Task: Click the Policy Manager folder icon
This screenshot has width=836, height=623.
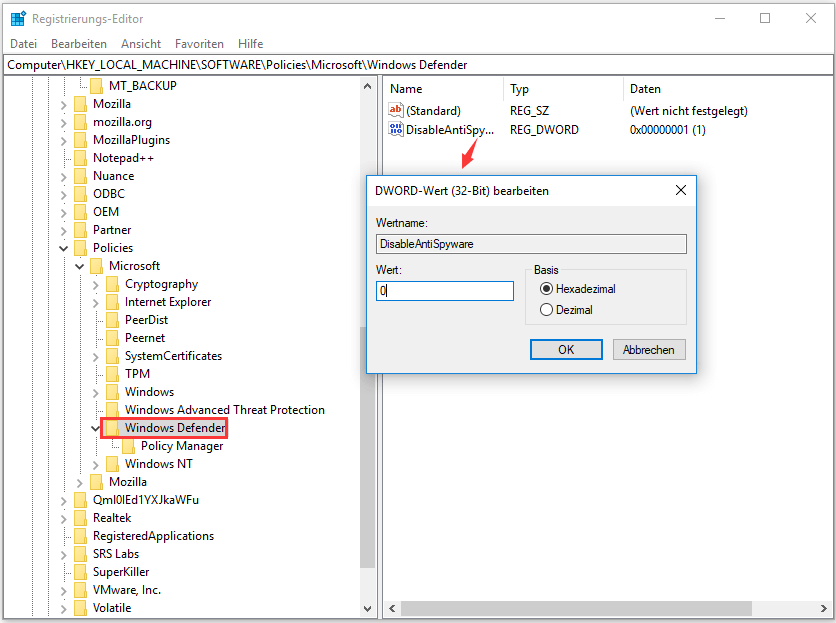Action: [x=128, y=446]
